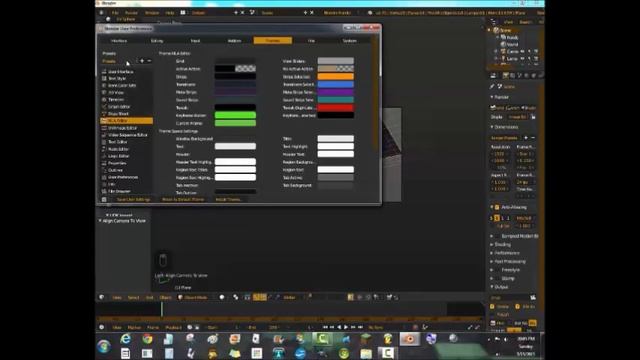The image size is (640, 360).
Task: Add a new theme preset with plus icon
Action: click(142, 61)
